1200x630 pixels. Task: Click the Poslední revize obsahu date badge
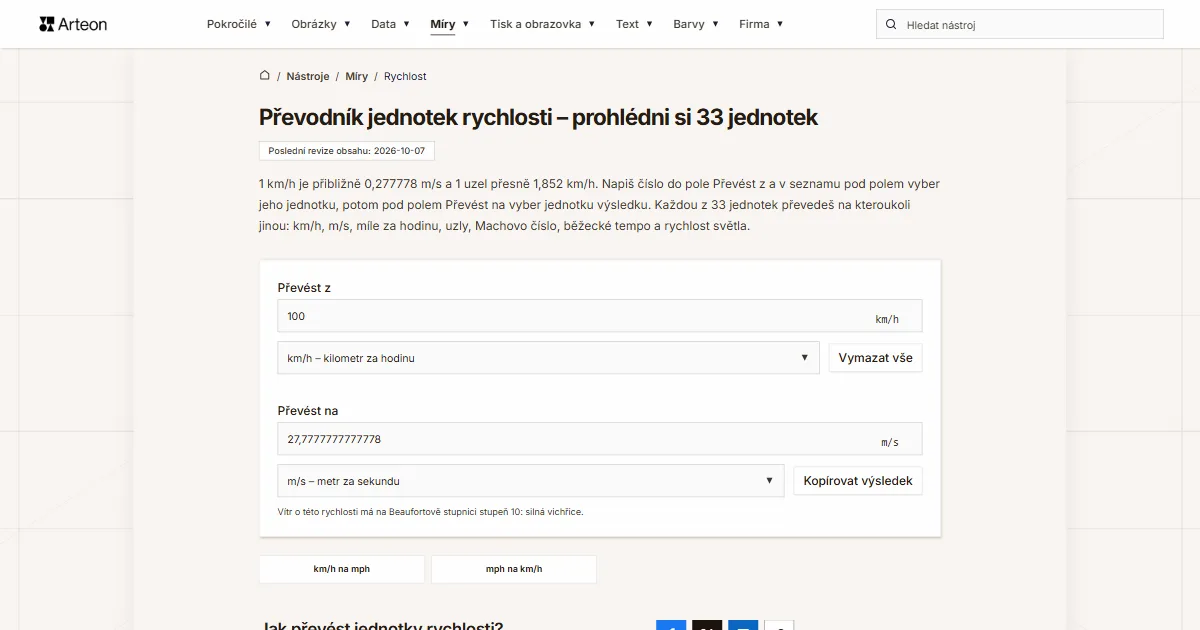[347, 151]
